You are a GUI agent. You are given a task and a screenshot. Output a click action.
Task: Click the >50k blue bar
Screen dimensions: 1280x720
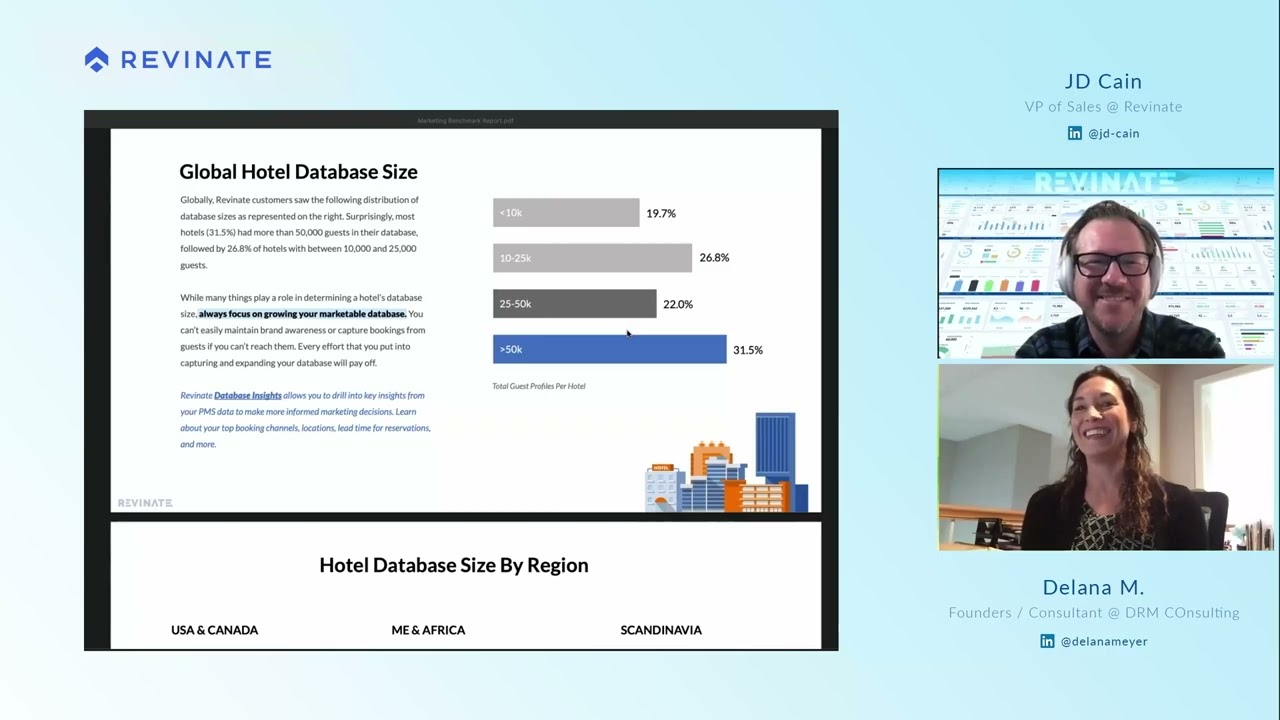pyautogui.click(x=609, y=349)
